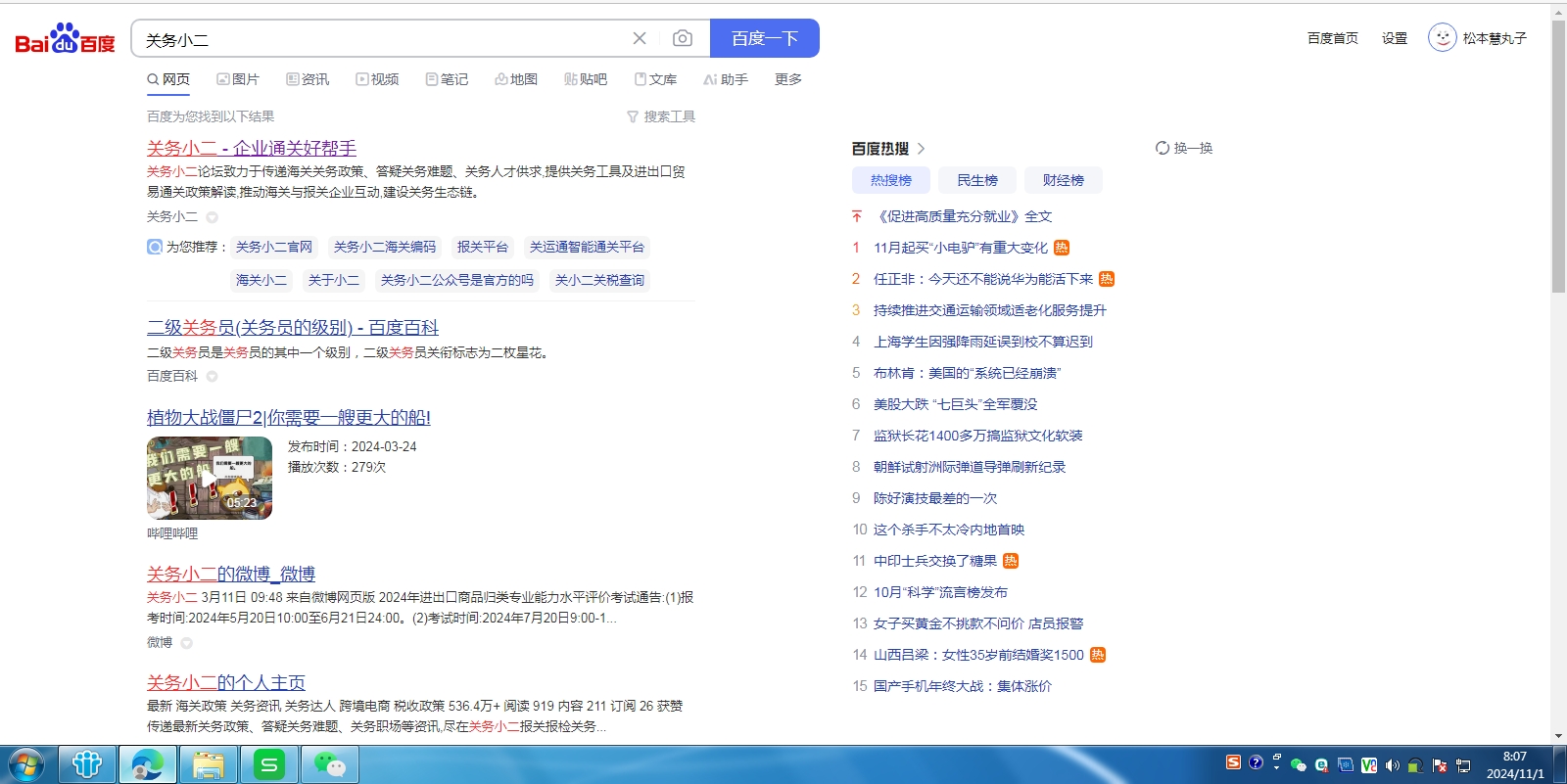The image size is (1567, 784).
Task: Open hot topic 11月起买小电驴有重大变化
Action: [x=961, y=248]
